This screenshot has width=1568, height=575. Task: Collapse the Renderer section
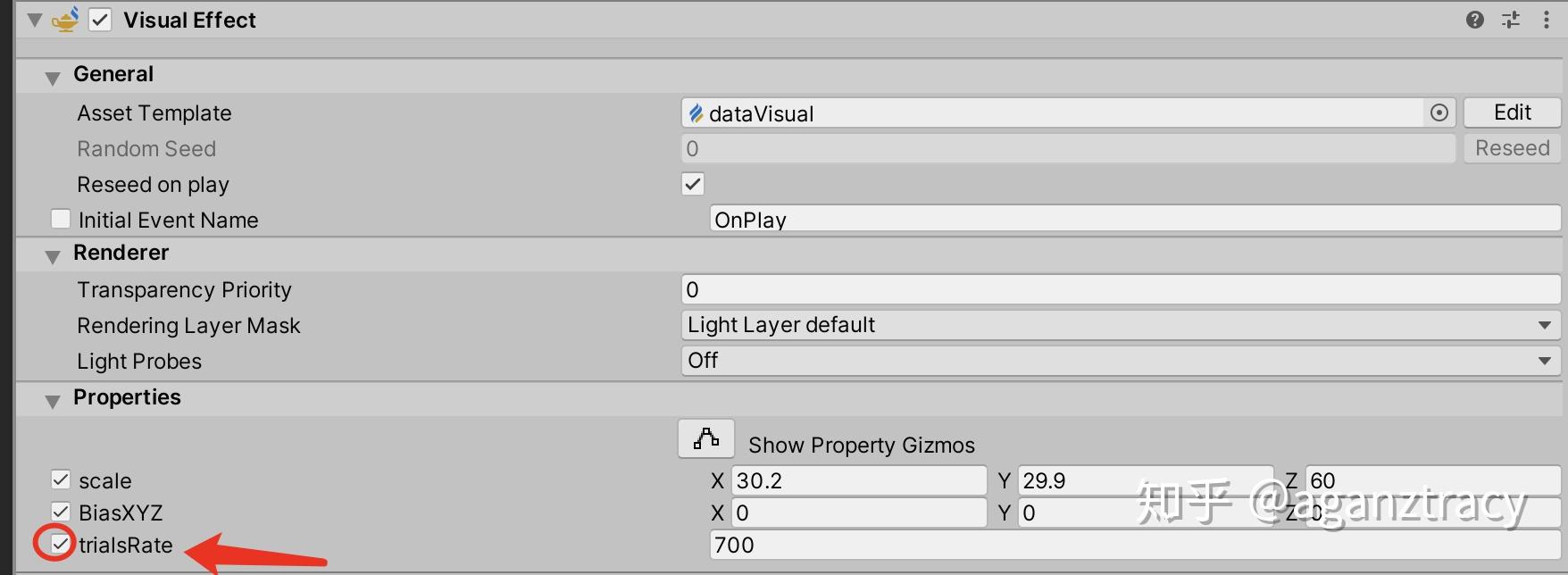pyautogui.click(x=53, y=256)
